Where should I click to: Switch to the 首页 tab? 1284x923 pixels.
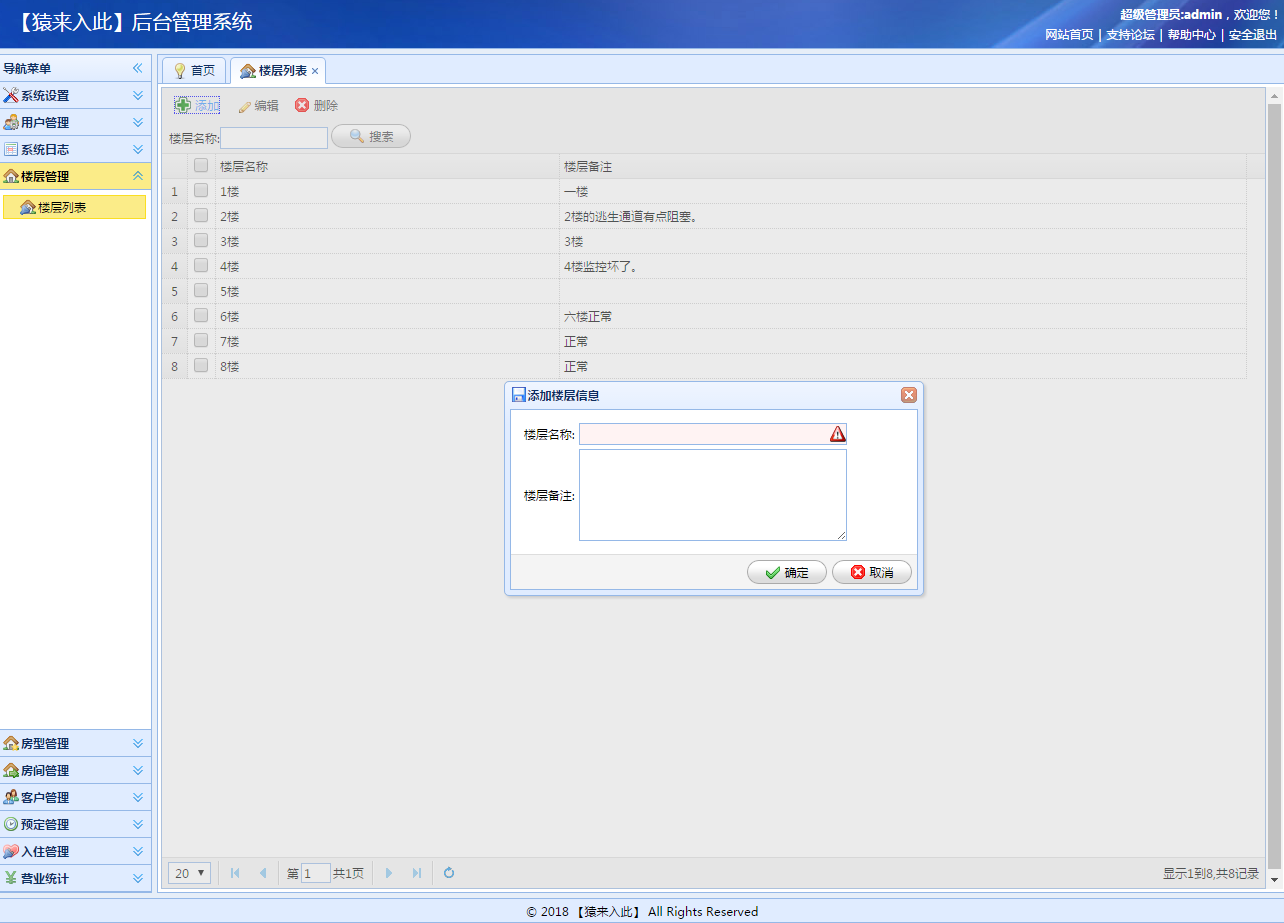[x=194, y=70]
